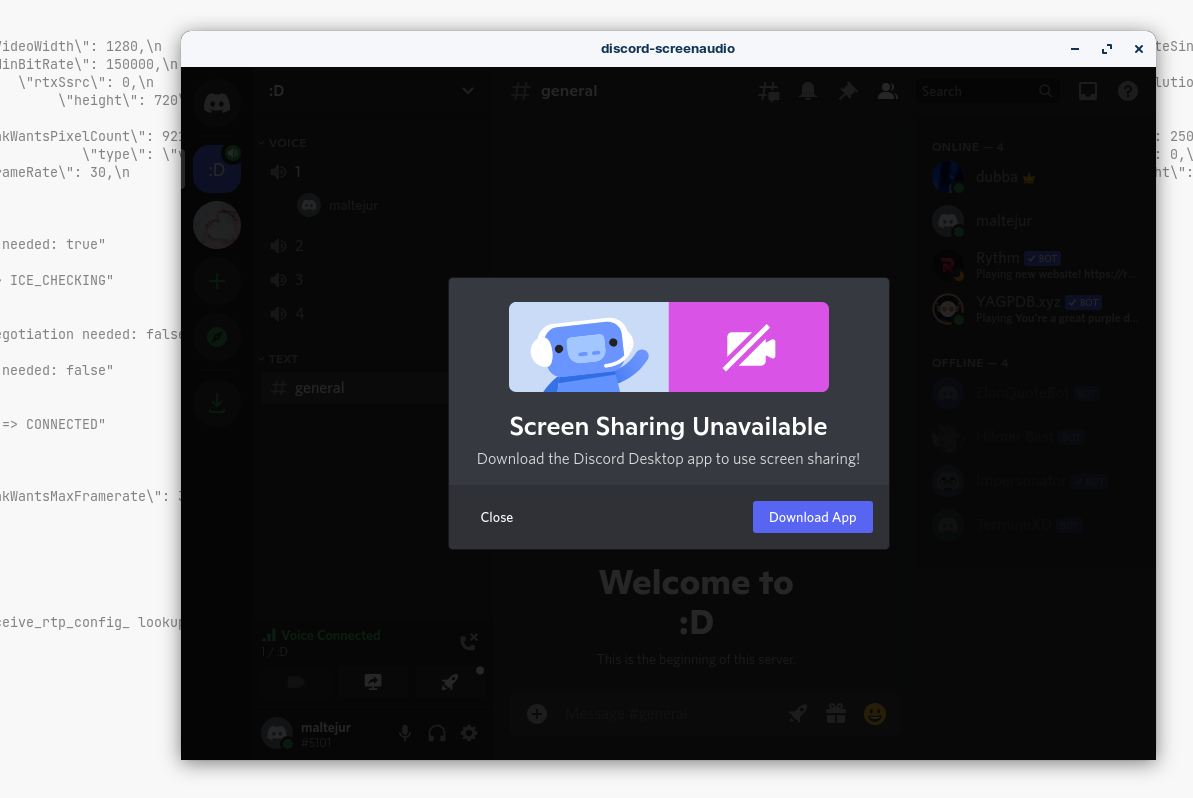Open the general text channel
1193x798 pixels.
pyautogui.click(x=373, y=388)
